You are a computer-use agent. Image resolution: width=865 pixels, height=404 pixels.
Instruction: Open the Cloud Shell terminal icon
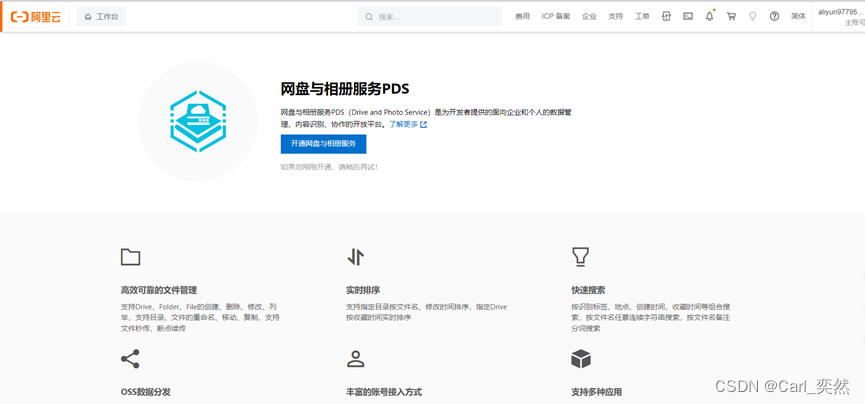tap(688, 17)
